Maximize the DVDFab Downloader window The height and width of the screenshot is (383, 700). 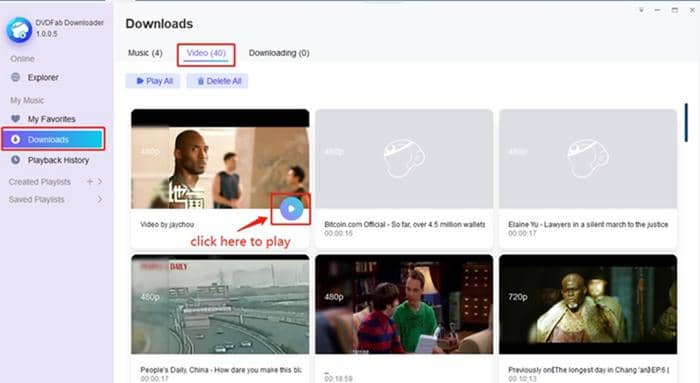point(675,10)
